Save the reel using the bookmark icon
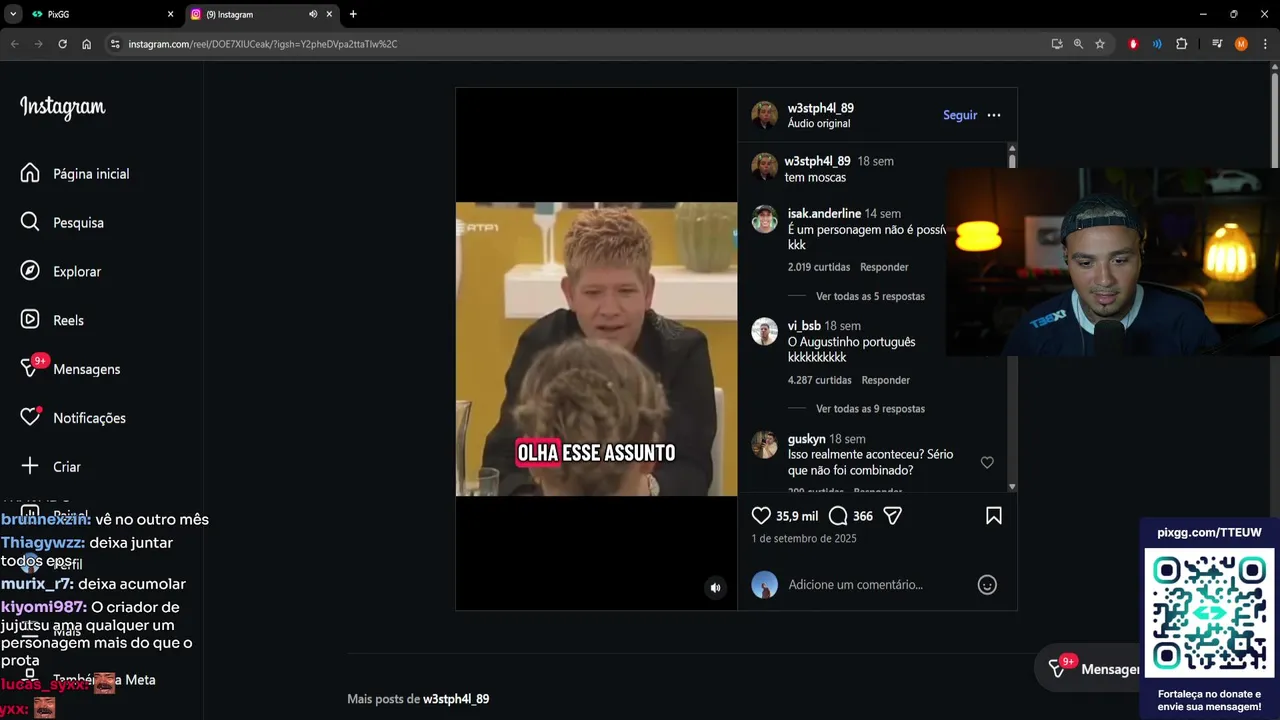1280x720 pixels. tap(994, 516)
